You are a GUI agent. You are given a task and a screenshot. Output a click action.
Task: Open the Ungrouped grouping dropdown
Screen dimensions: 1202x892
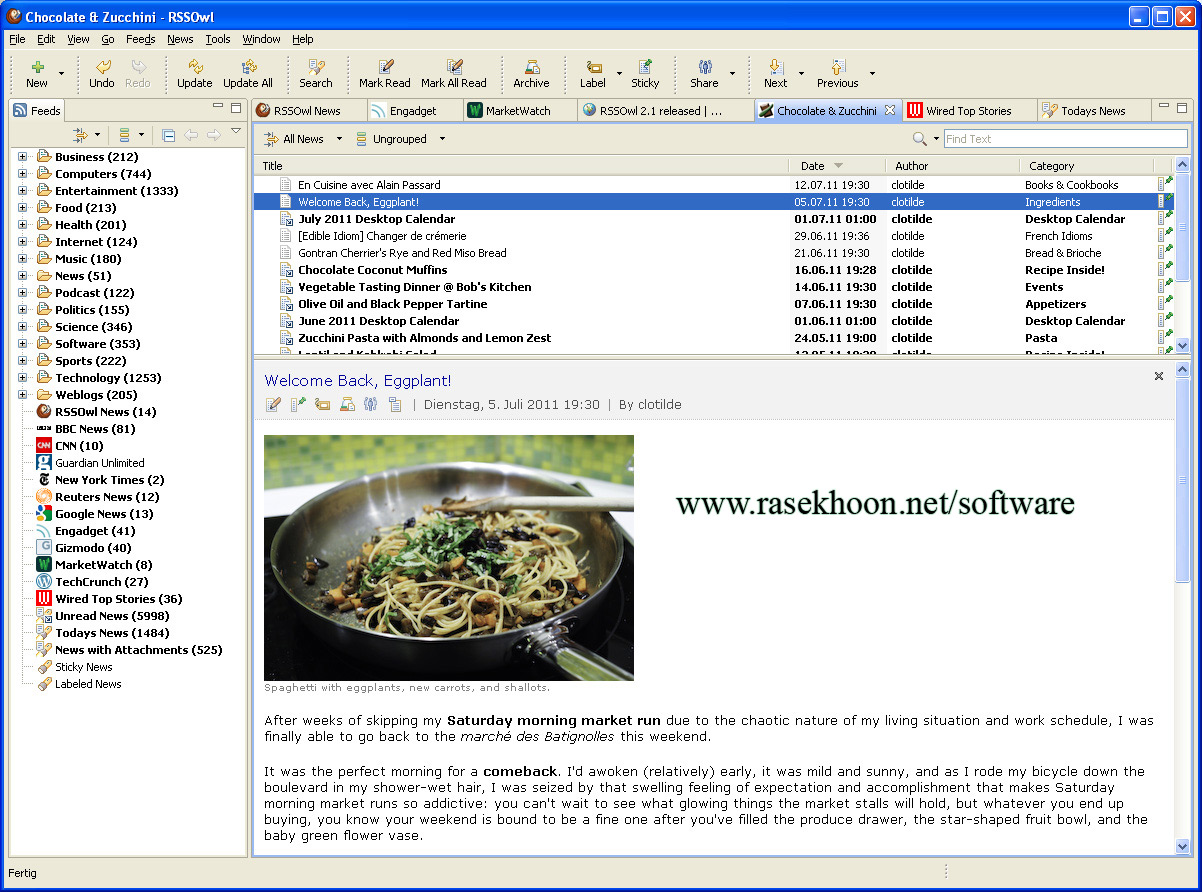442,139
